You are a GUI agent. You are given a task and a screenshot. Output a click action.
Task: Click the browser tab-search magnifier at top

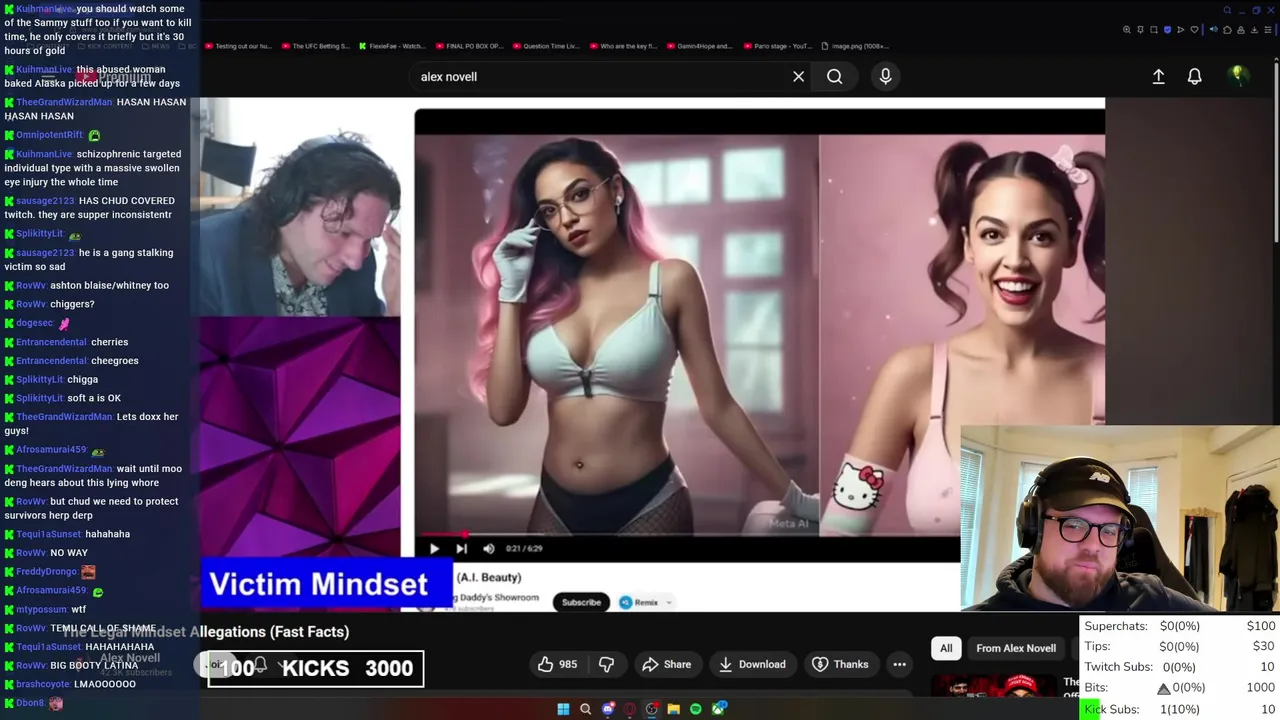click(1227, 10)
